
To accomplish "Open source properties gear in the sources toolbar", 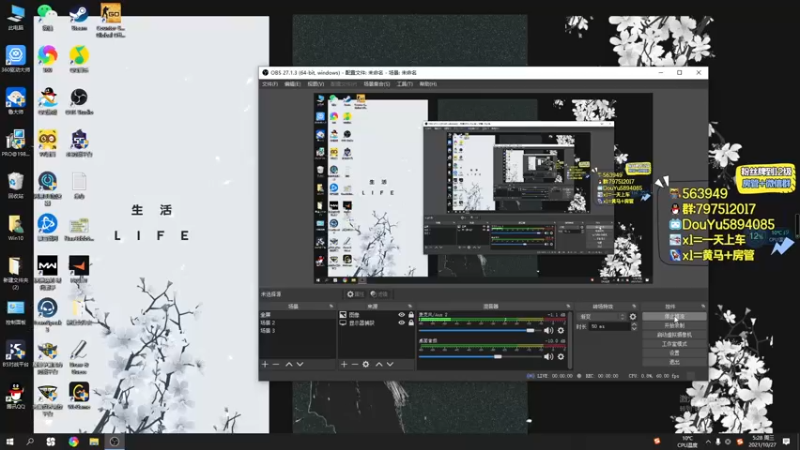I will (x=366, y=364).
